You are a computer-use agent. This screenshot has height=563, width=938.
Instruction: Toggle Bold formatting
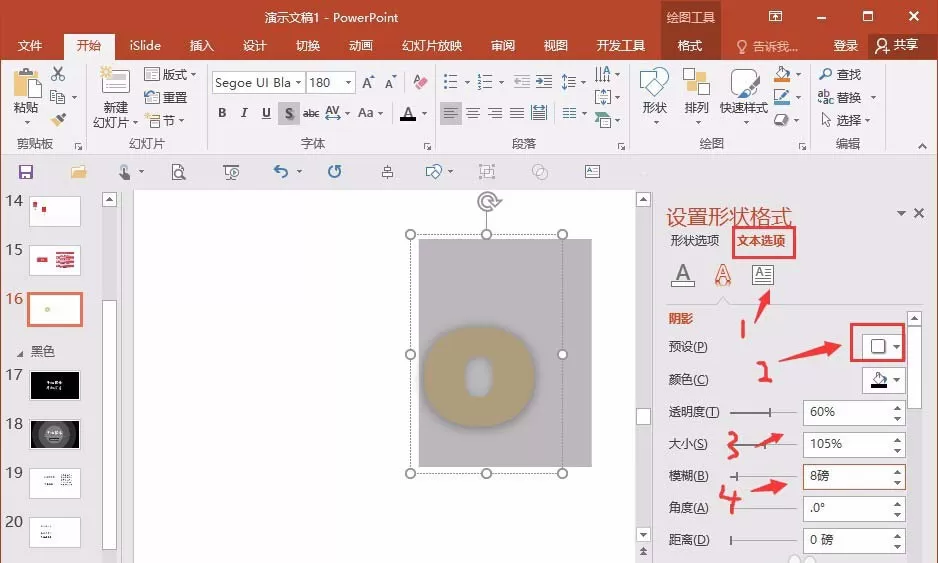pyautogui.click(x=222, y=112)
